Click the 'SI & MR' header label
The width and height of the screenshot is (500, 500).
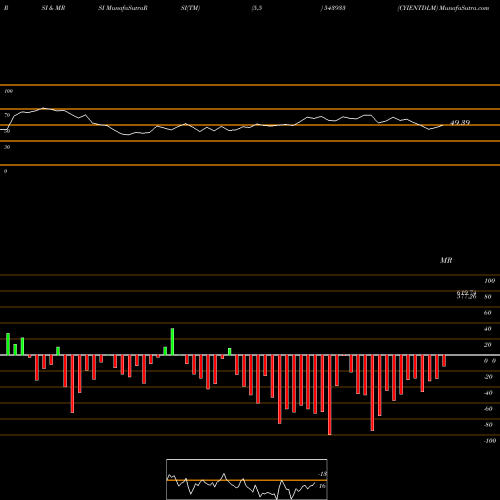[53, 8]
